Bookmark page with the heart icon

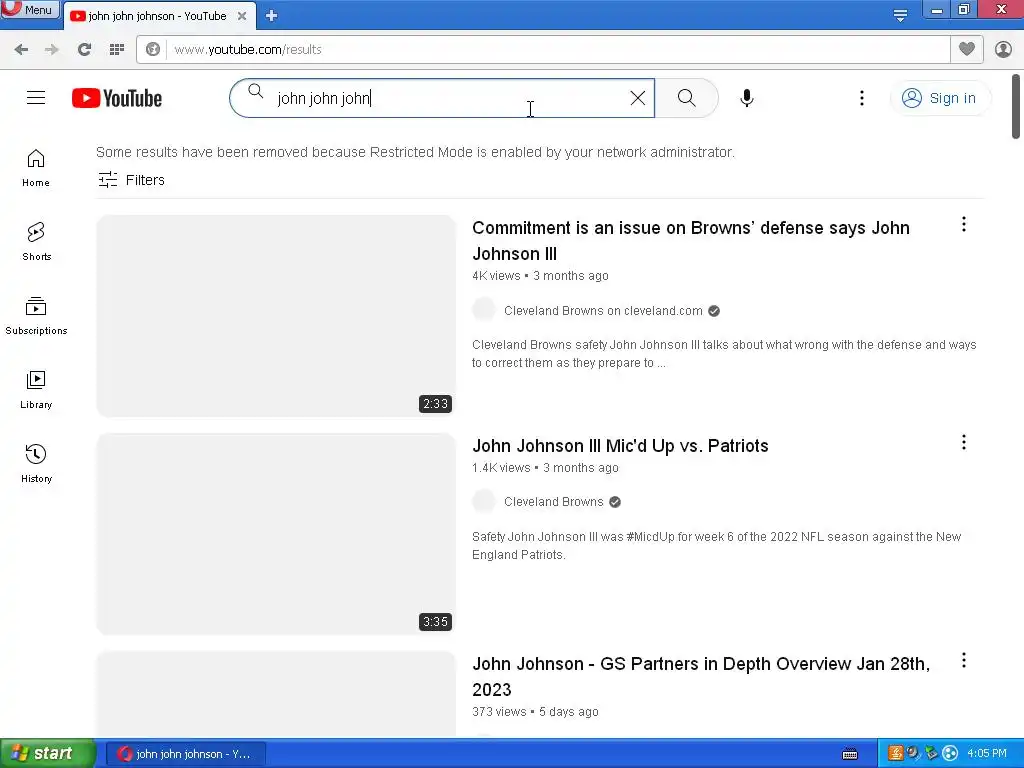[x=967, y=49]
